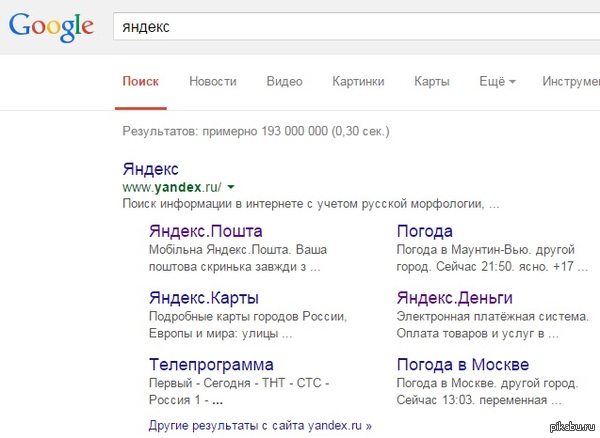Go to the Картинки tab
The image size is (600, 438).
coord(358,81)
